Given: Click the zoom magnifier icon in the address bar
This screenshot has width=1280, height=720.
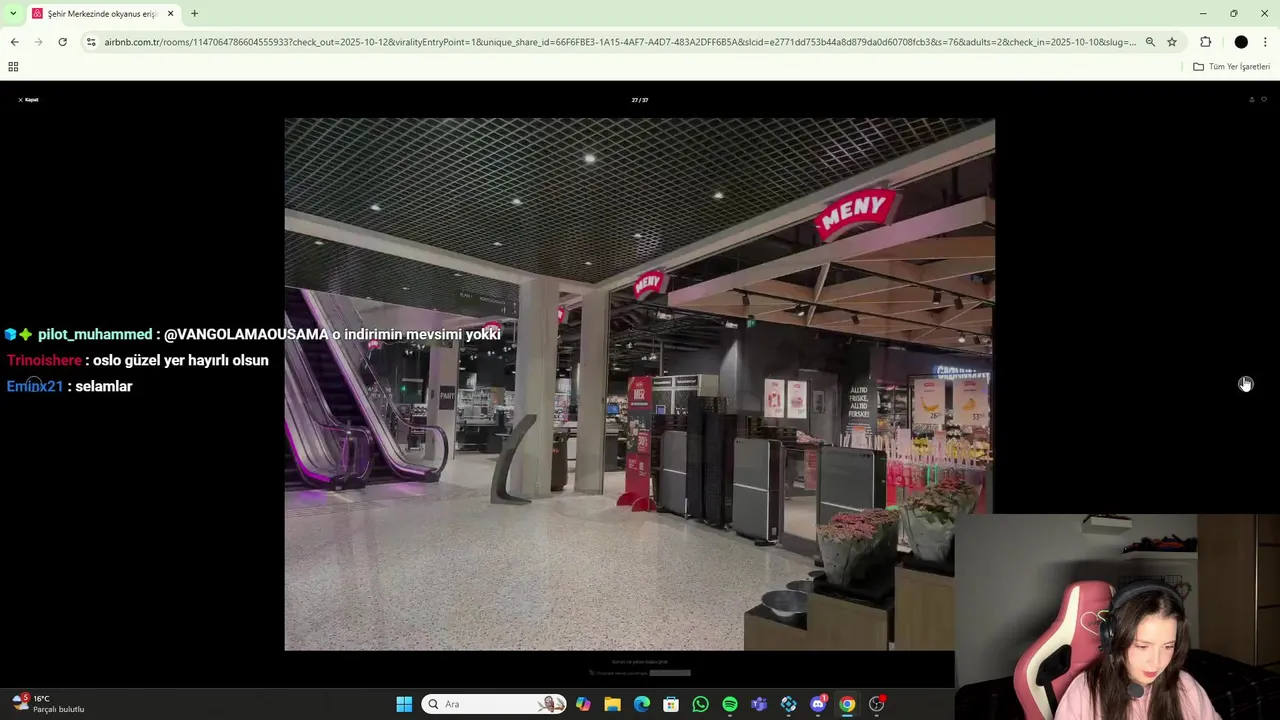Looking at the screenshot, I should (1150, 42).
